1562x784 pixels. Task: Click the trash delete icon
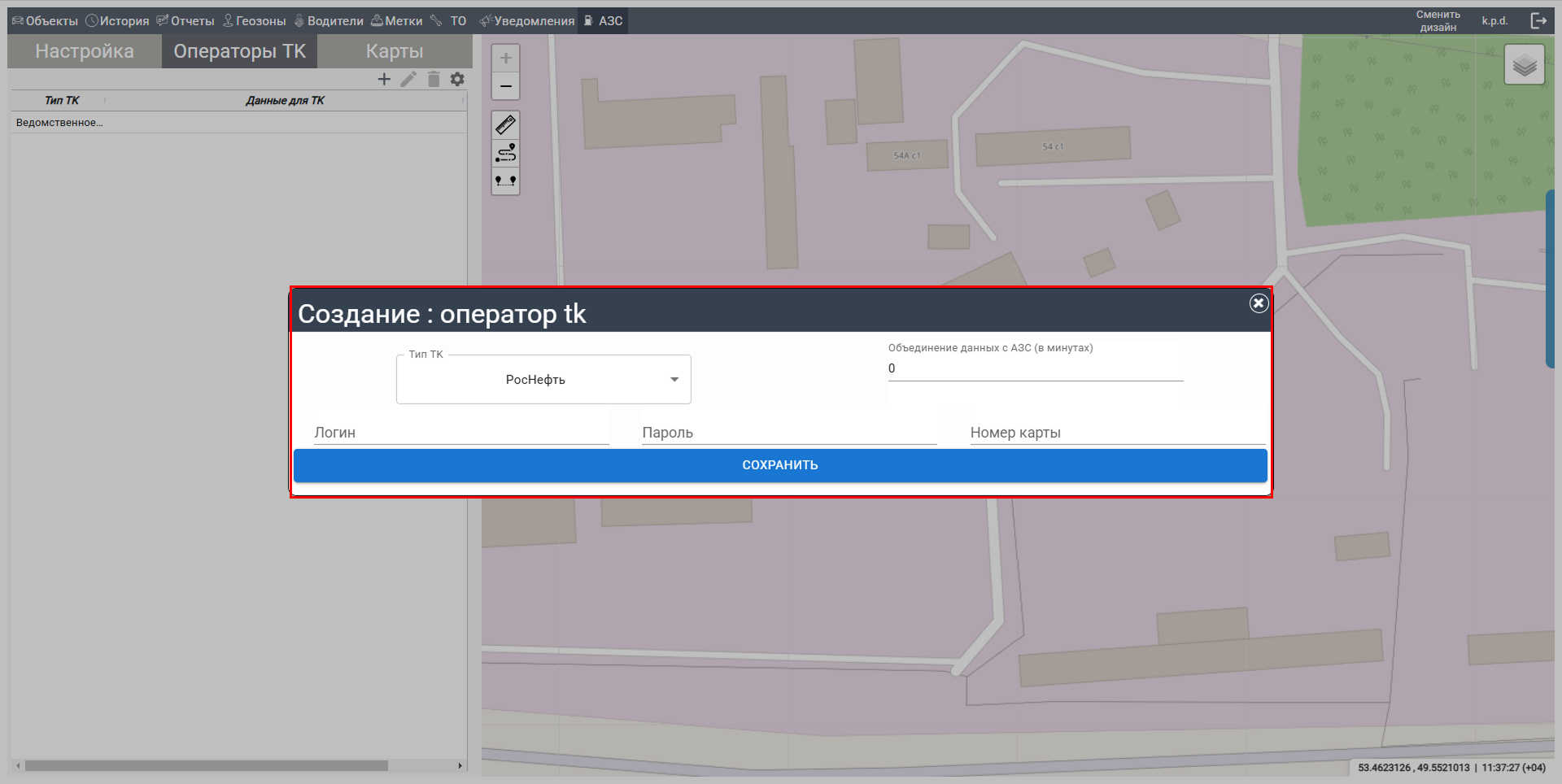click(x=434, y=79)
